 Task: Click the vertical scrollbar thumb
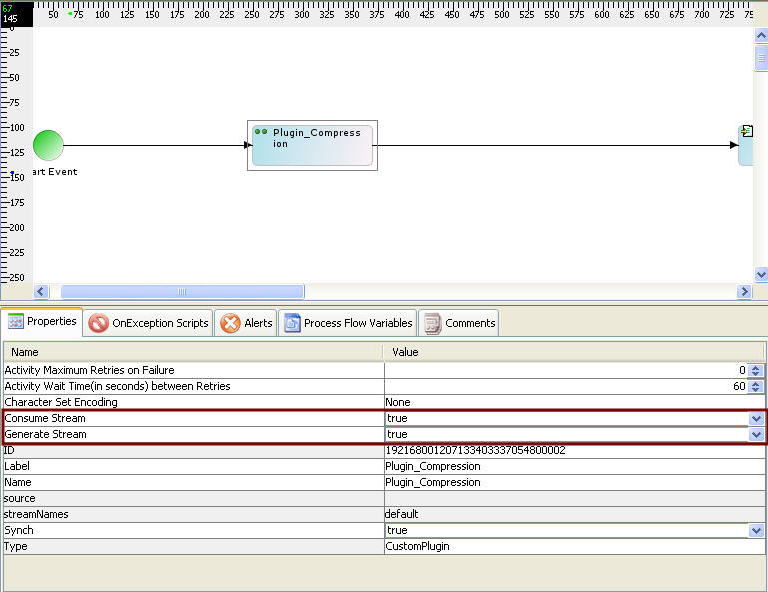coord(761,58)
